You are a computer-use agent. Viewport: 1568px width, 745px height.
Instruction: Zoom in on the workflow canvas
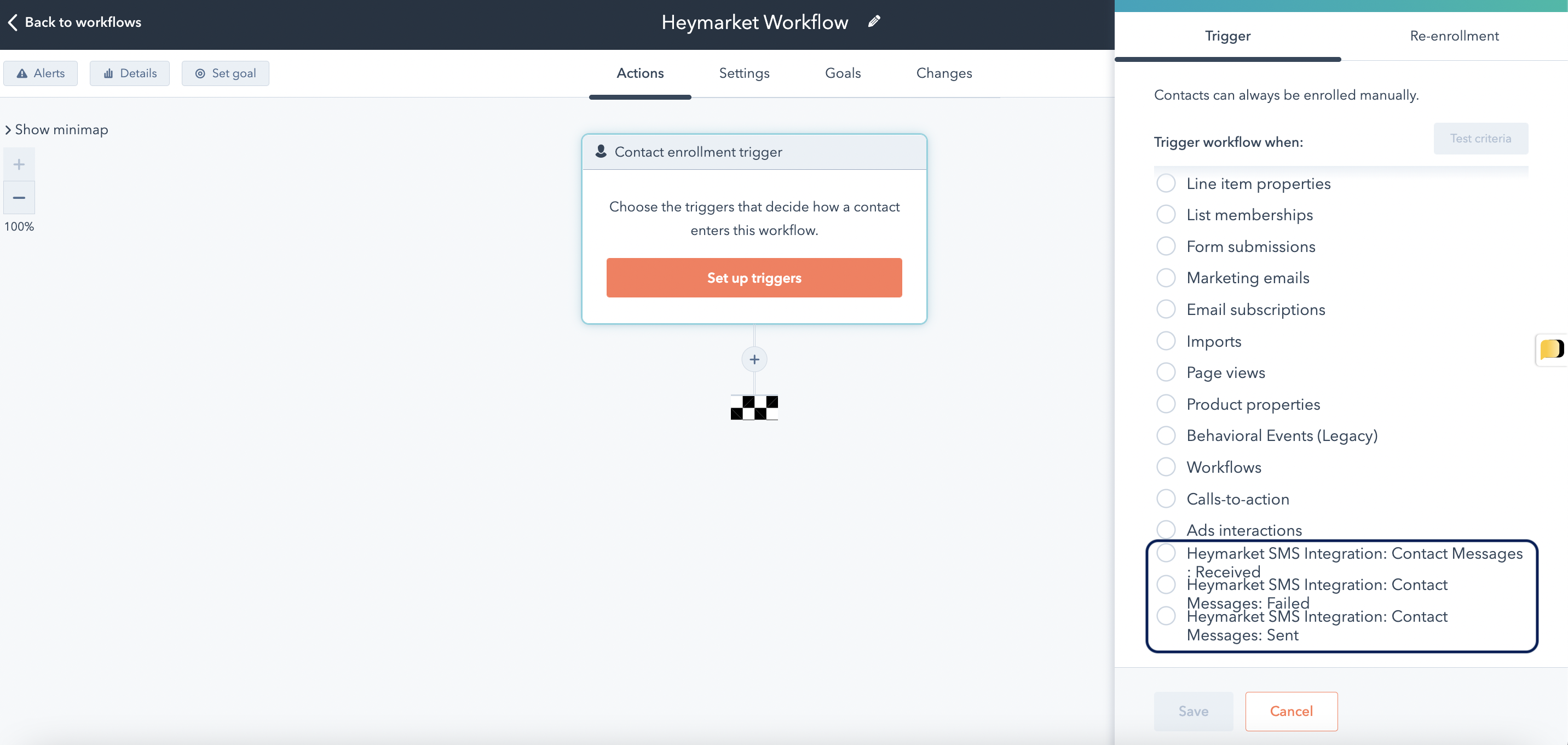point(19,163)
